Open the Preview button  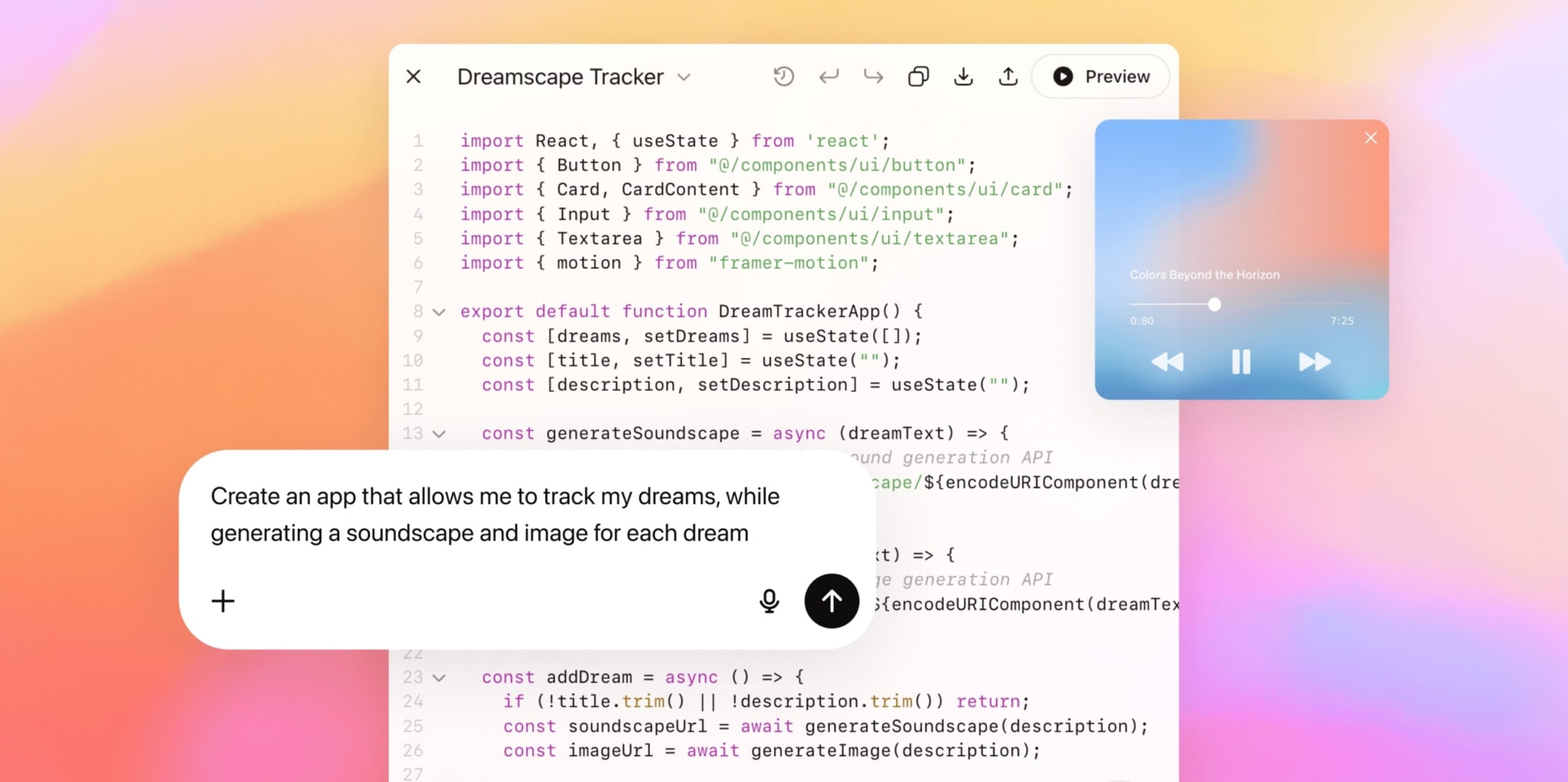[x=1101, y=77]
